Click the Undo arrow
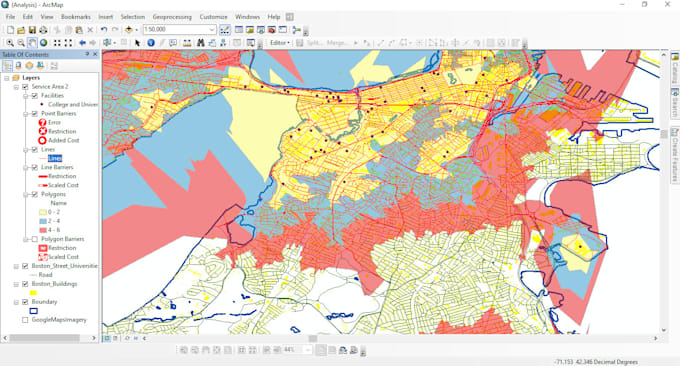 click(104, 30)
